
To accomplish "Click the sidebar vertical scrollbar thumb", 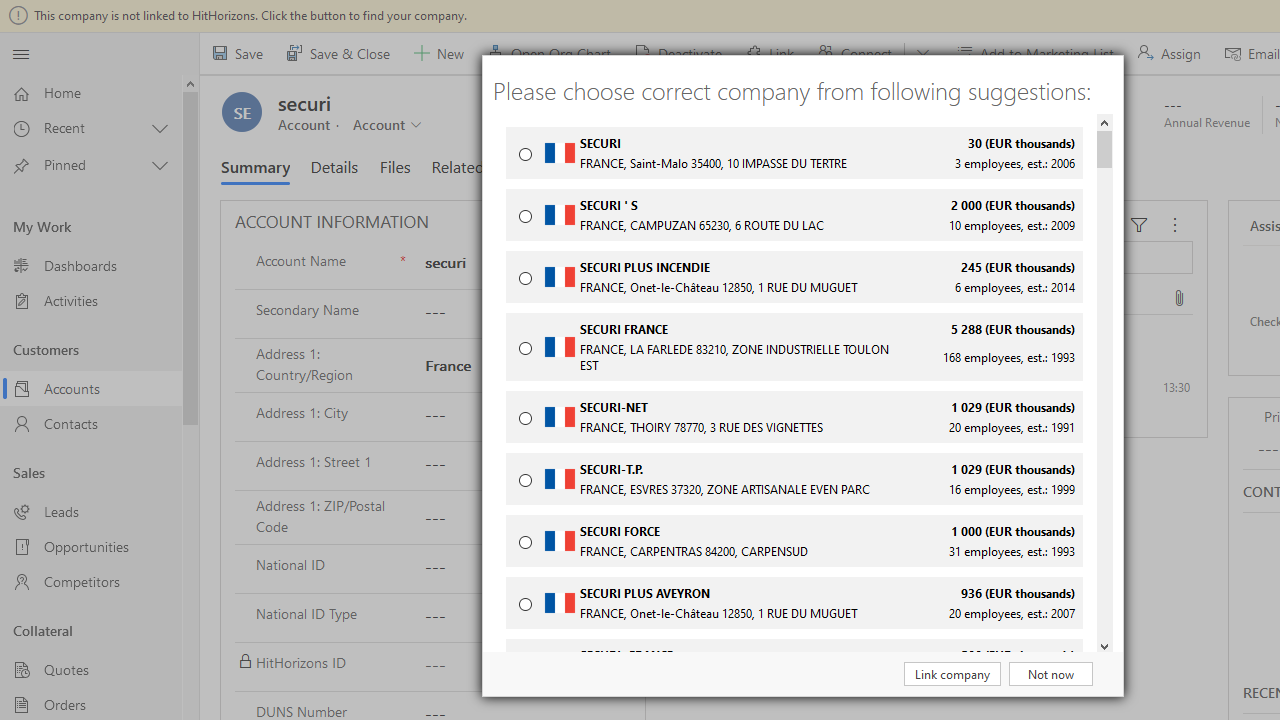I will click(x=190, y=258).
